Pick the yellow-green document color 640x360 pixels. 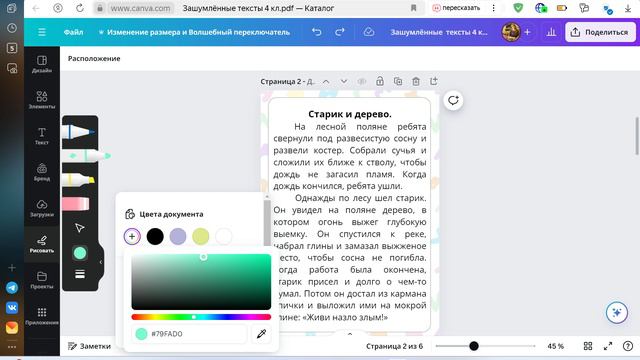pyautogui.click(x=201, y=236)
